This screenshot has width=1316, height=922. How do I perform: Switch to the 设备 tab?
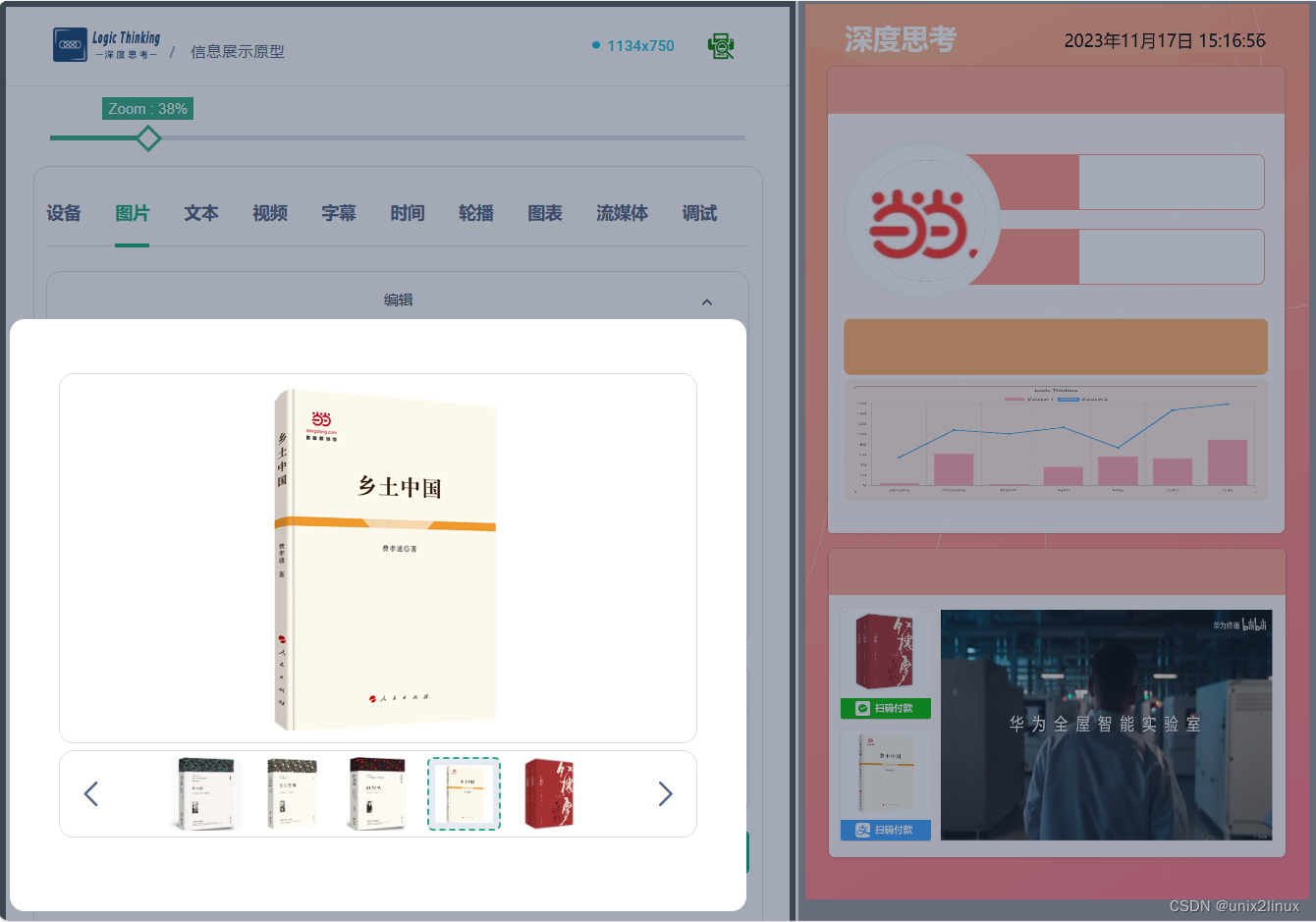[x=64, y=213]
